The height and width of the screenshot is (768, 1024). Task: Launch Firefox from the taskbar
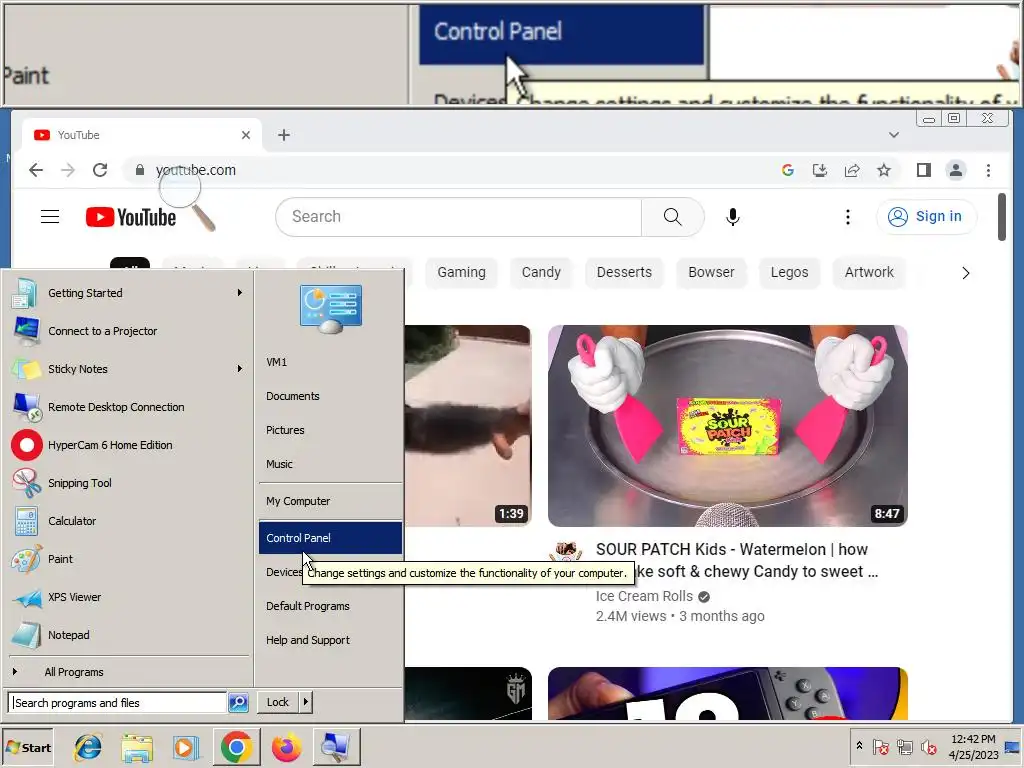click(286, 748)
